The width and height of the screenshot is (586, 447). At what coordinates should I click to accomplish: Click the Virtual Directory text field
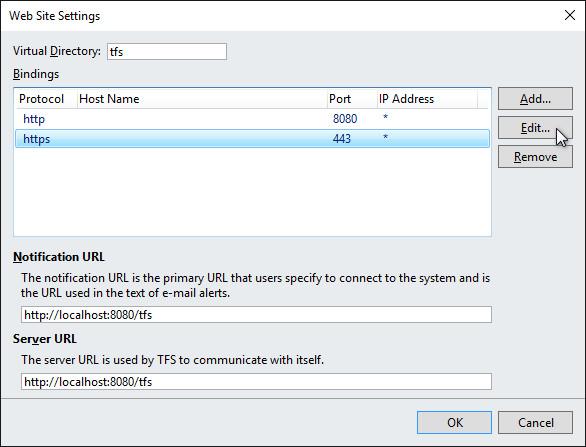click(167, 52)
